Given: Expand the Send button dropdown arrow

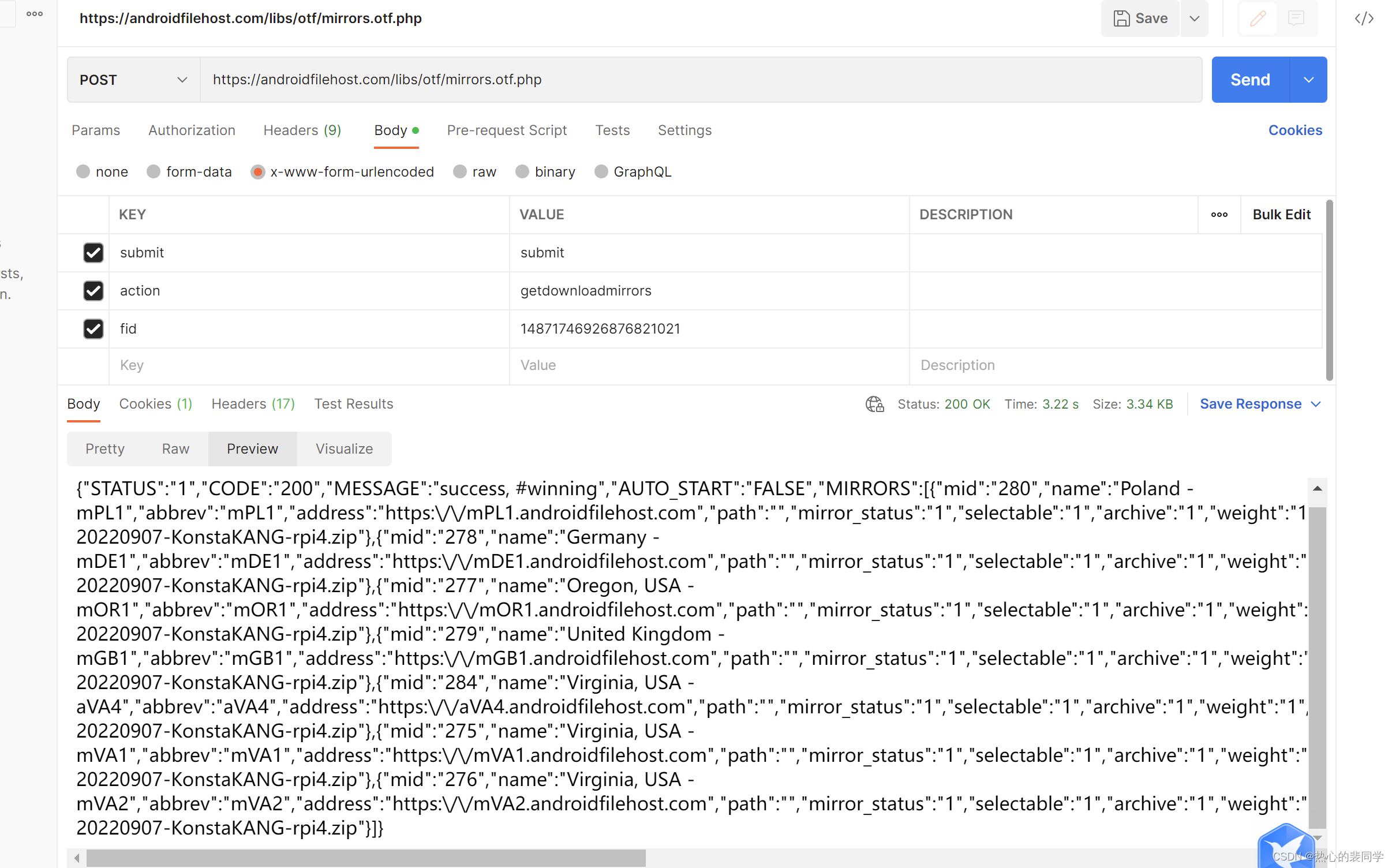Looking at the screenshot, I should pos(1308,80).
